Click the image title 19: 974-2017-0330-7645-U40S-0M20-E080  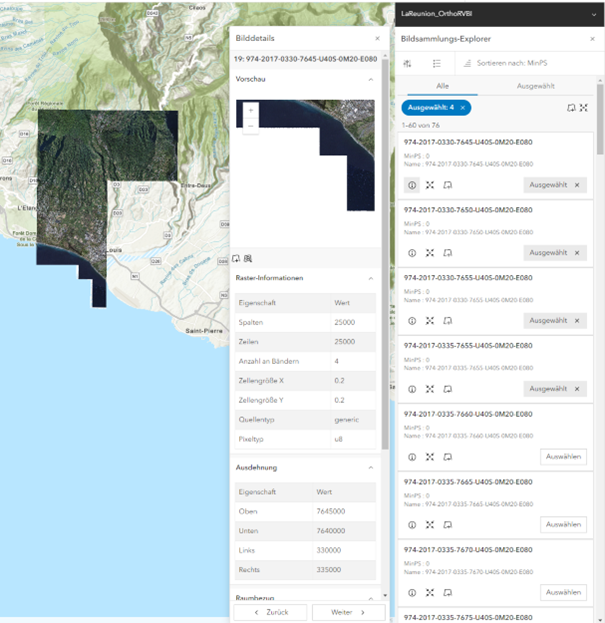pyautogui.click(x=305, y=59)
